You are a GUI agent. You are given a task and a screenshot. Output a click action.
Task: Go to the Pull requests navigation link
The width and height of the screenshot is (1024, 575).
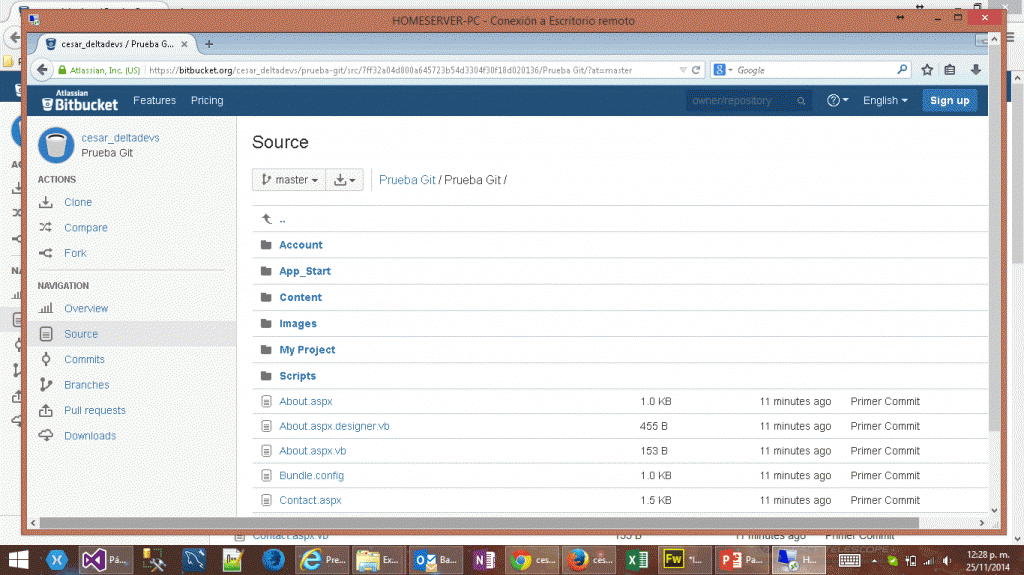95,410
